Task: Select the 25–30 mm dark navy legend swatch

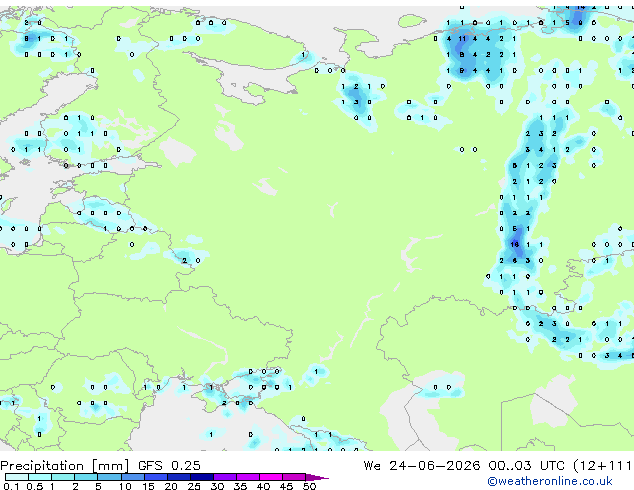Action: click(202, 477)
